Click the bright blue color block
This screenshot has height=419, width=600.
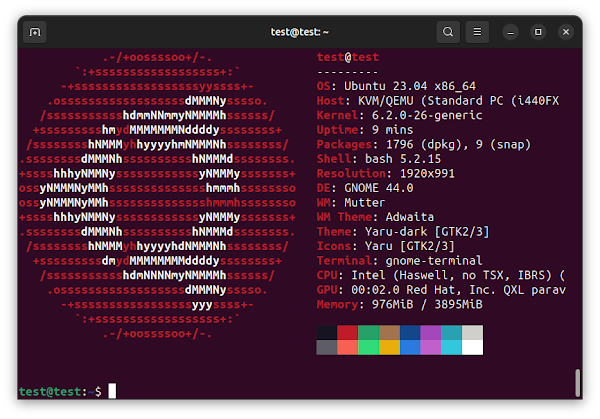point(410,347)
